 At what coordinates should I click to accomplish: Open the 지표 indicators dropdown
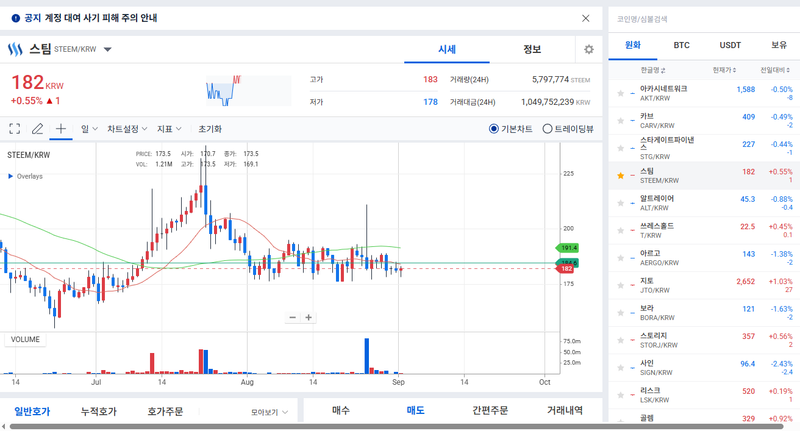click(x=169, y=129)
